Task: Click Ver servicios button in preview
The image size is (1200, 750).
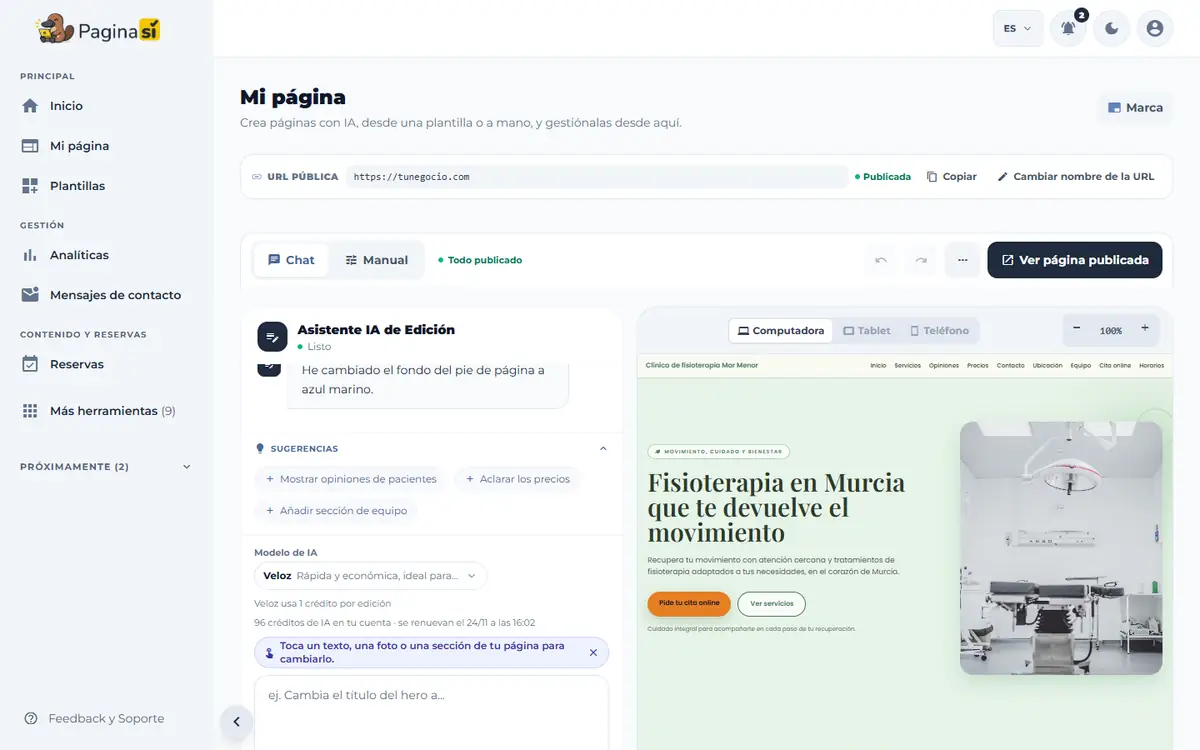Action: (x=771, y=604)
